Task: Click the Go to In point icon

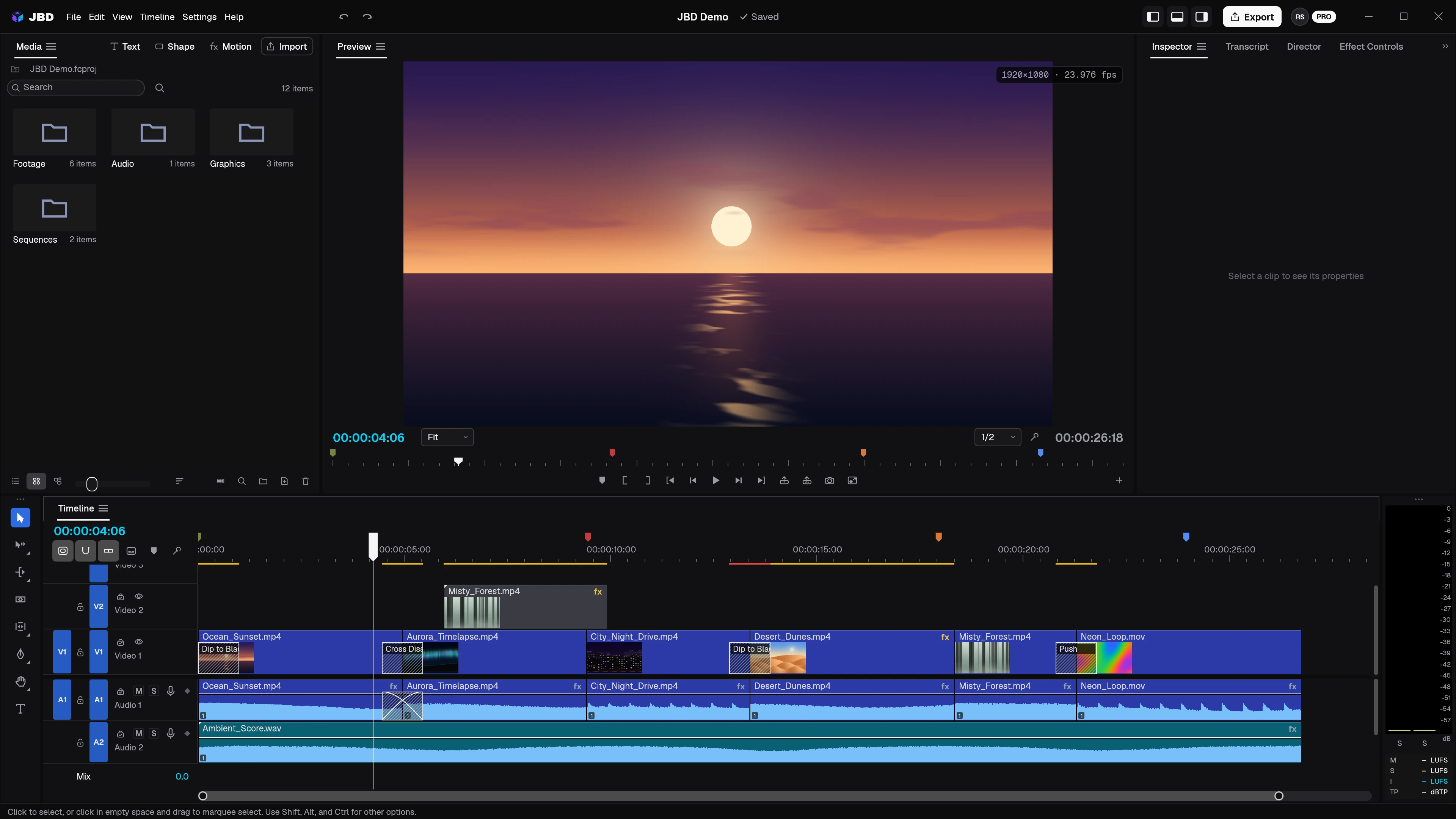Action: click(670, 480)
